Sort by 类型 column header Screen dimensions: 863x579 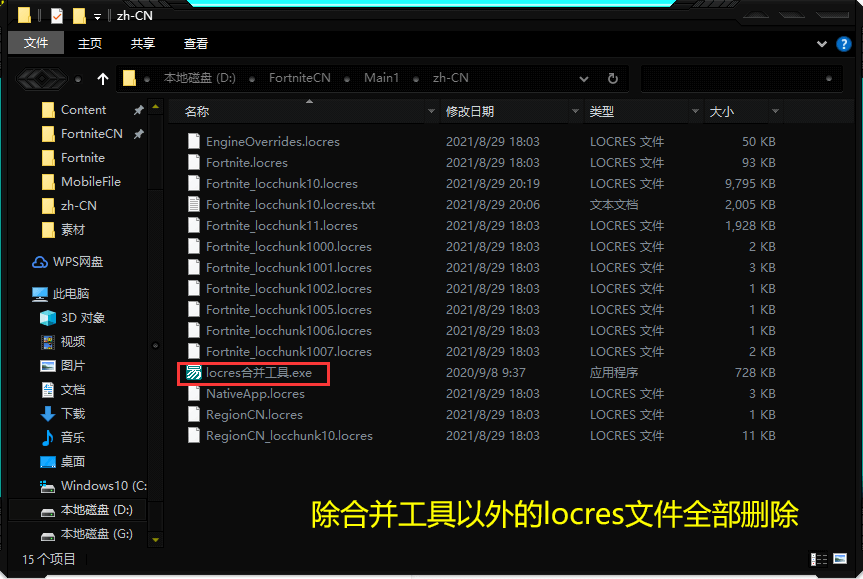point(601,111)
